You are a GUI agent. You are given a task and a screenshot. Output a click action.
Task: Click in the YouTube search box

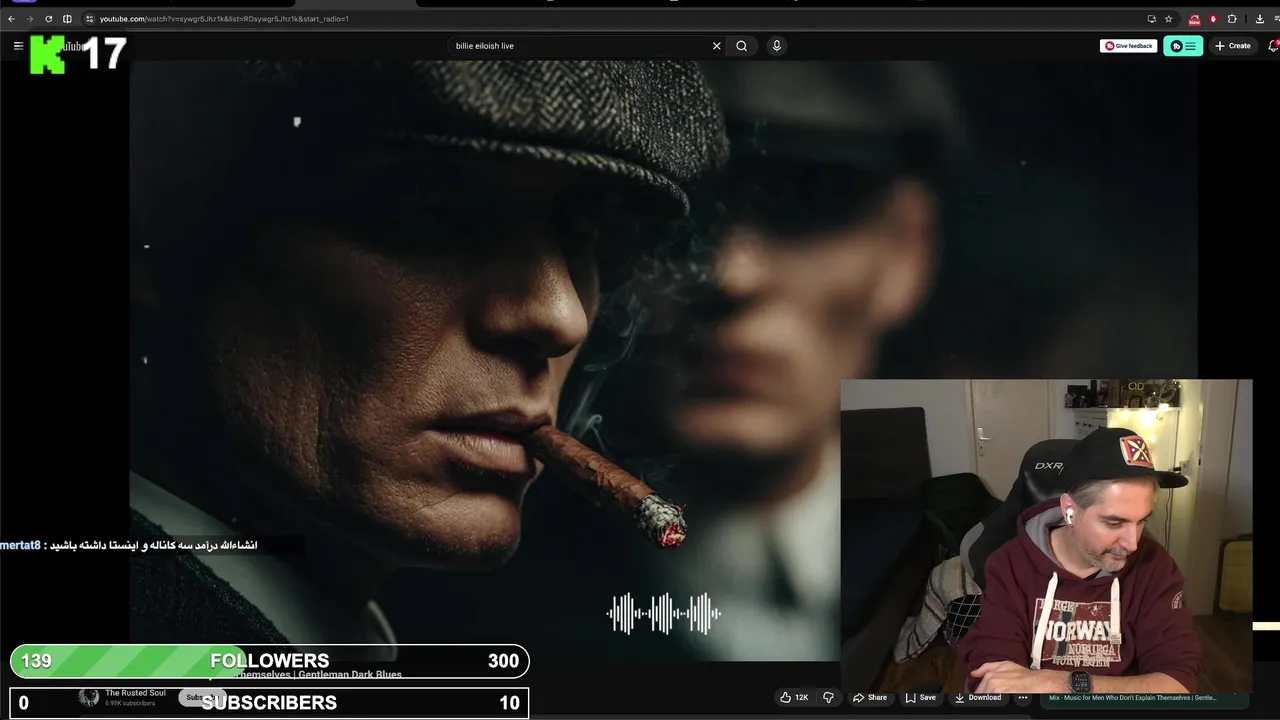(x=580, y=46)
